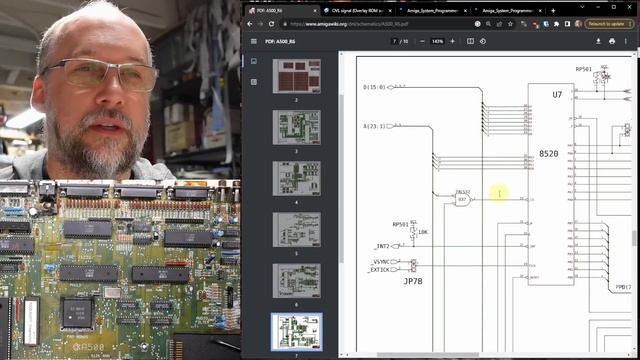Open the tab search dropdown
Viewport: 640px width, 360px height.
582,7
